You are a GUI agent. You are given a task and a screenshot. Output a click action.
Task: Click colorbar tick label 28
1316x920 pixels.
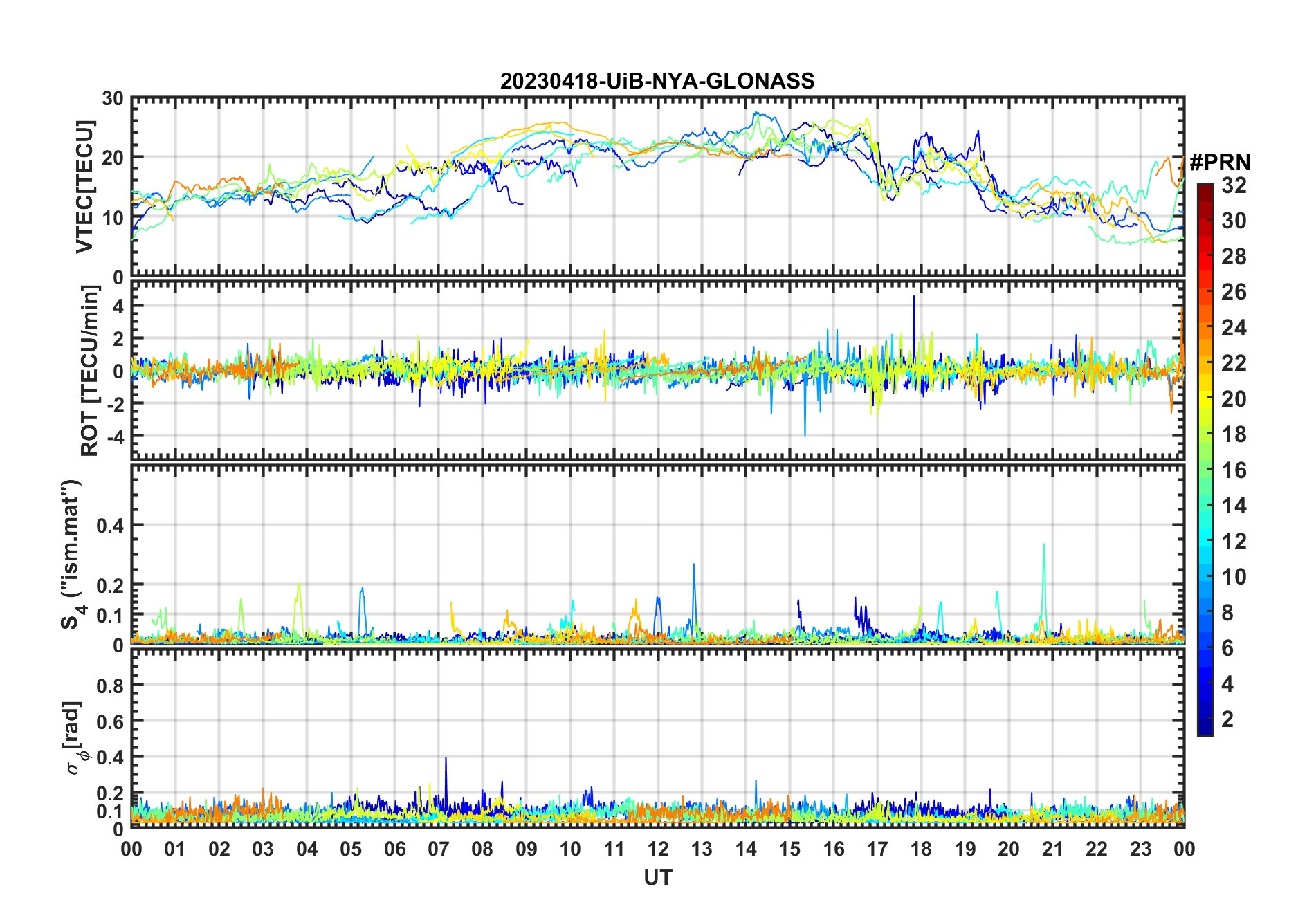[1234, 256]
